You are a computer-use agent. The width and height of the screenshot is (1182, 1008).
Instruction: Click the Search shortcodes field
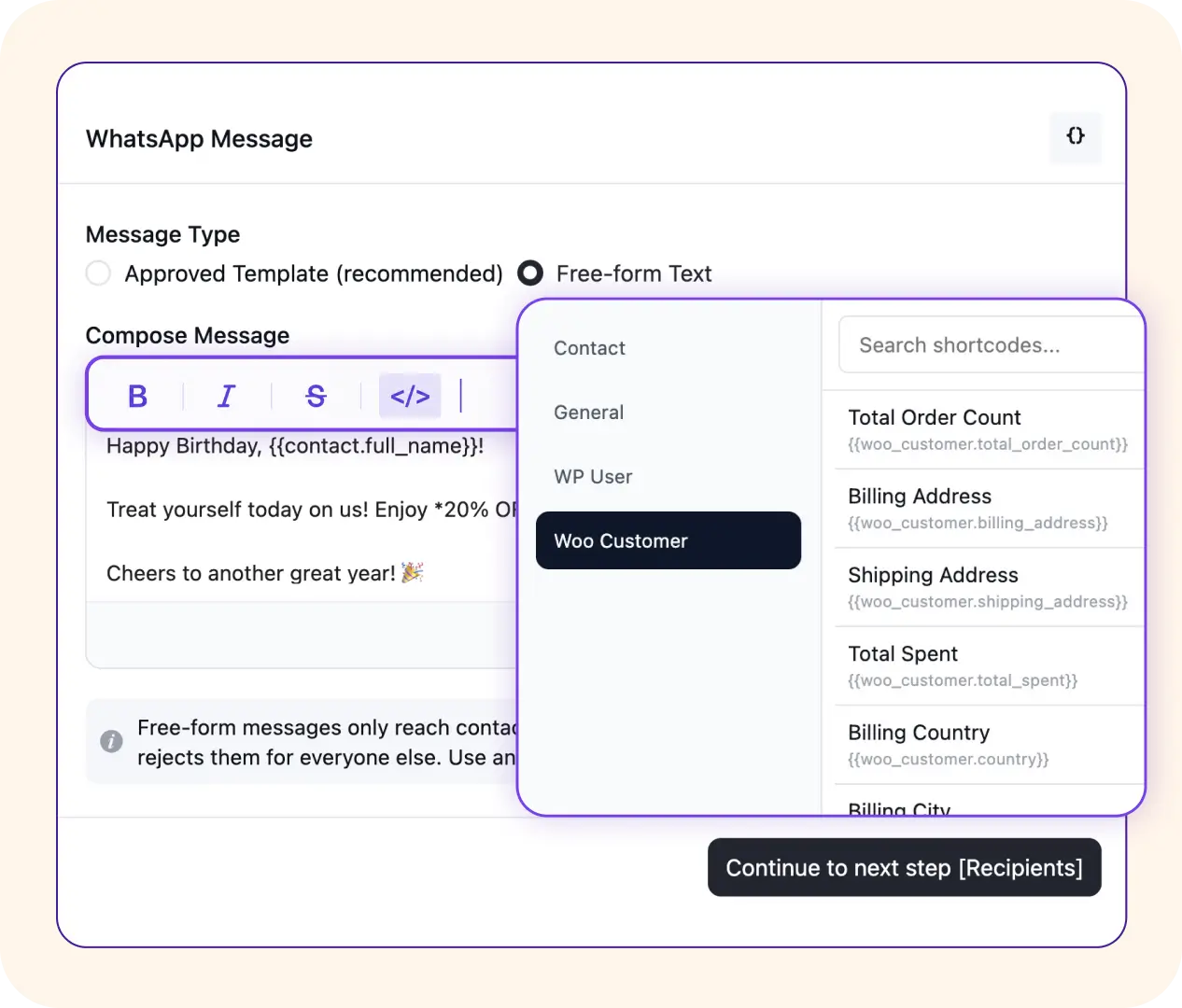992,345
